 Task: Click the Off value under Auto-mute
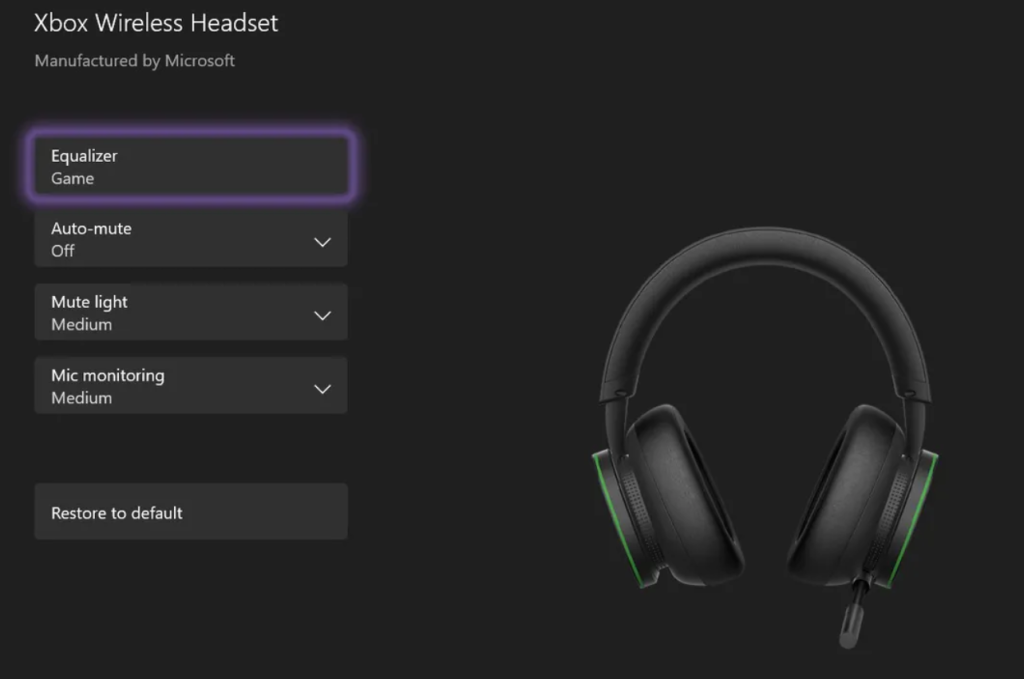(63, 251)
